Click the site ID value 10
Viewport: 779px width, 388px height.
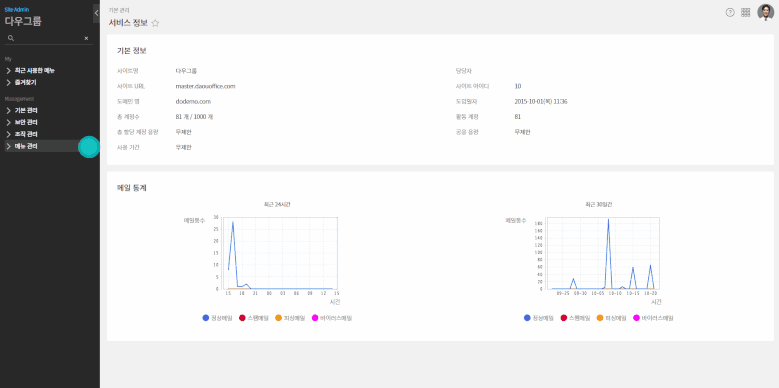(x=518, y=86)
